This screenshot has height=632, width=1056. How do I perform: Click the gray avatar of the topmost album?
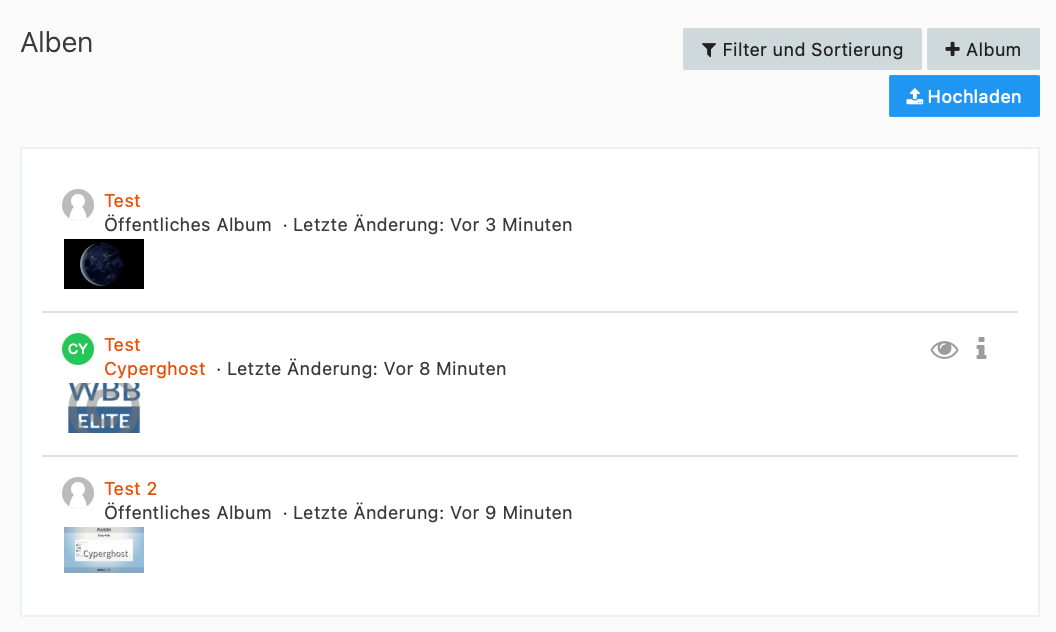click(78, 205)
